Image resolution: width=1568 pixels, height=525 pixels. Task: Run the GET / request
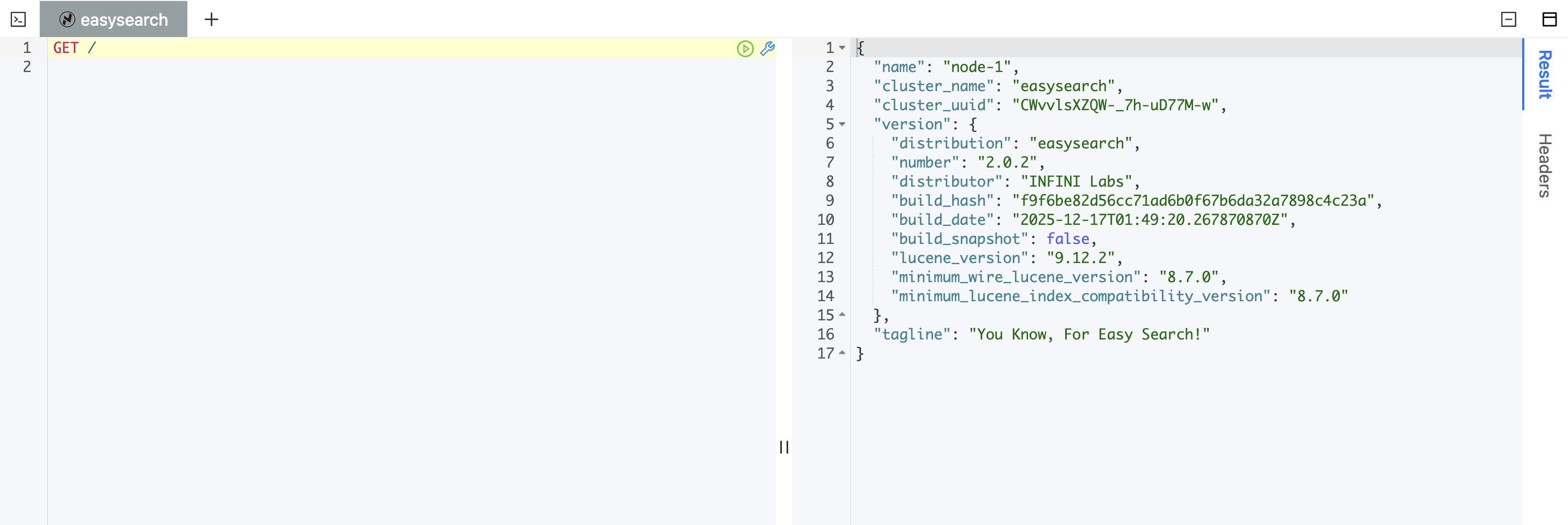(745, 49)
